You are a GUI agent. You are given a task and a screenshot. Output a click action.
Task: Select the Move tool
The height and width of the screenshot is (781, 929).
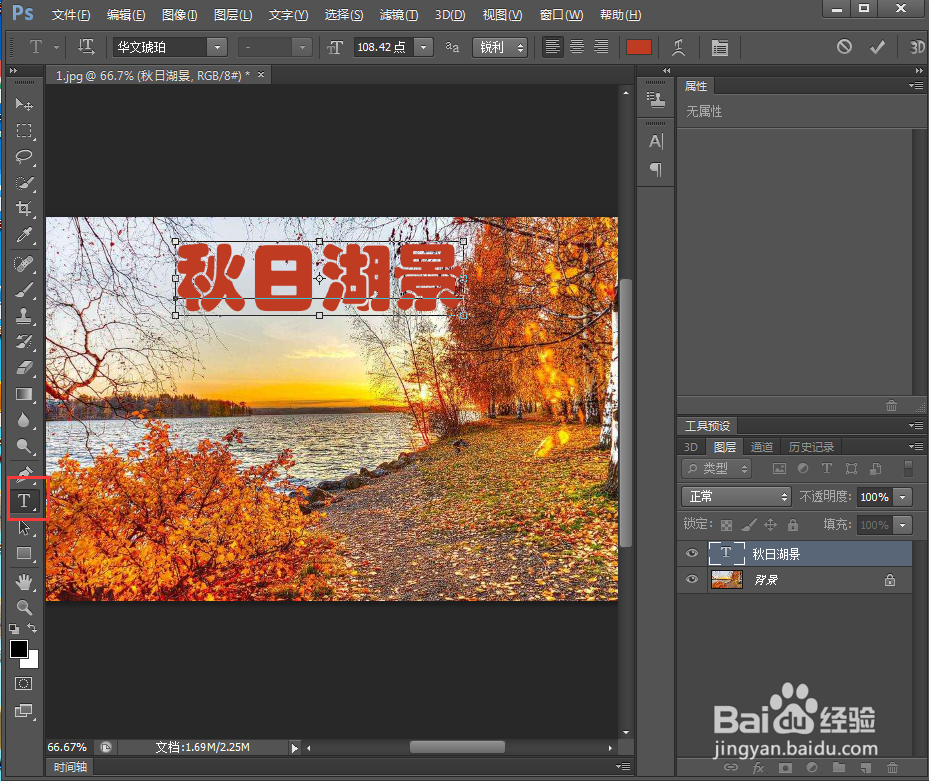(x=25, y=104)
